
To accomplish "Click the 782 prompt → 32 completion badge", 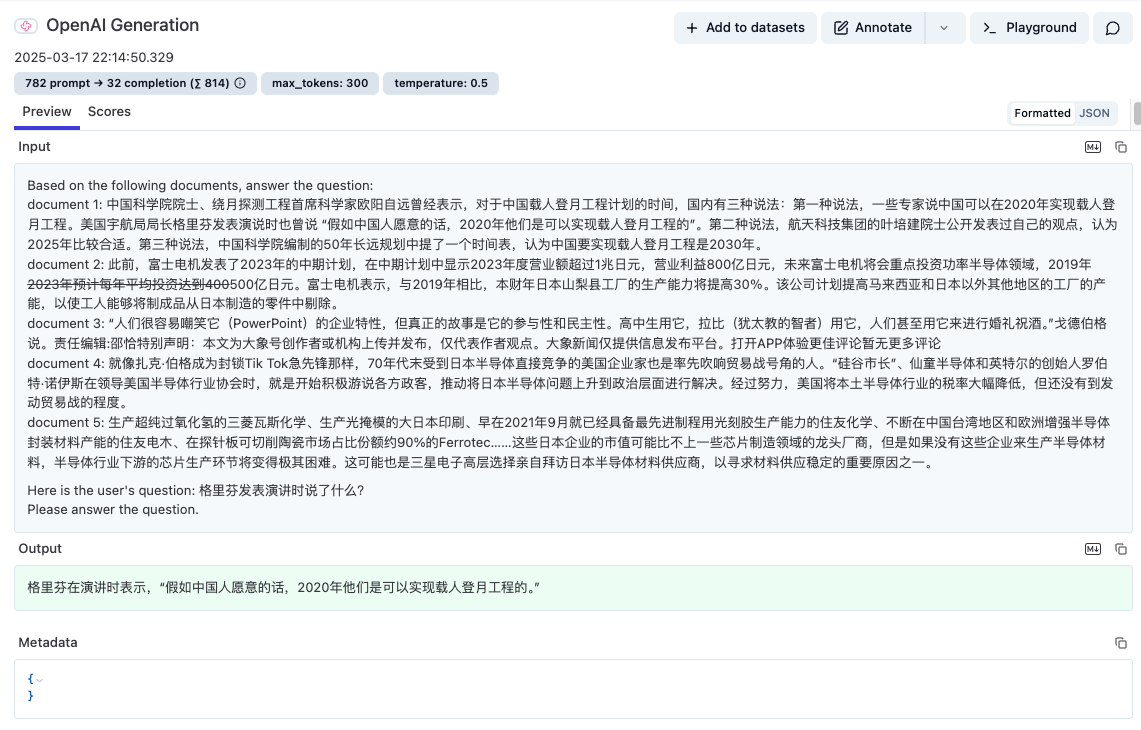I will coord(135,83).
